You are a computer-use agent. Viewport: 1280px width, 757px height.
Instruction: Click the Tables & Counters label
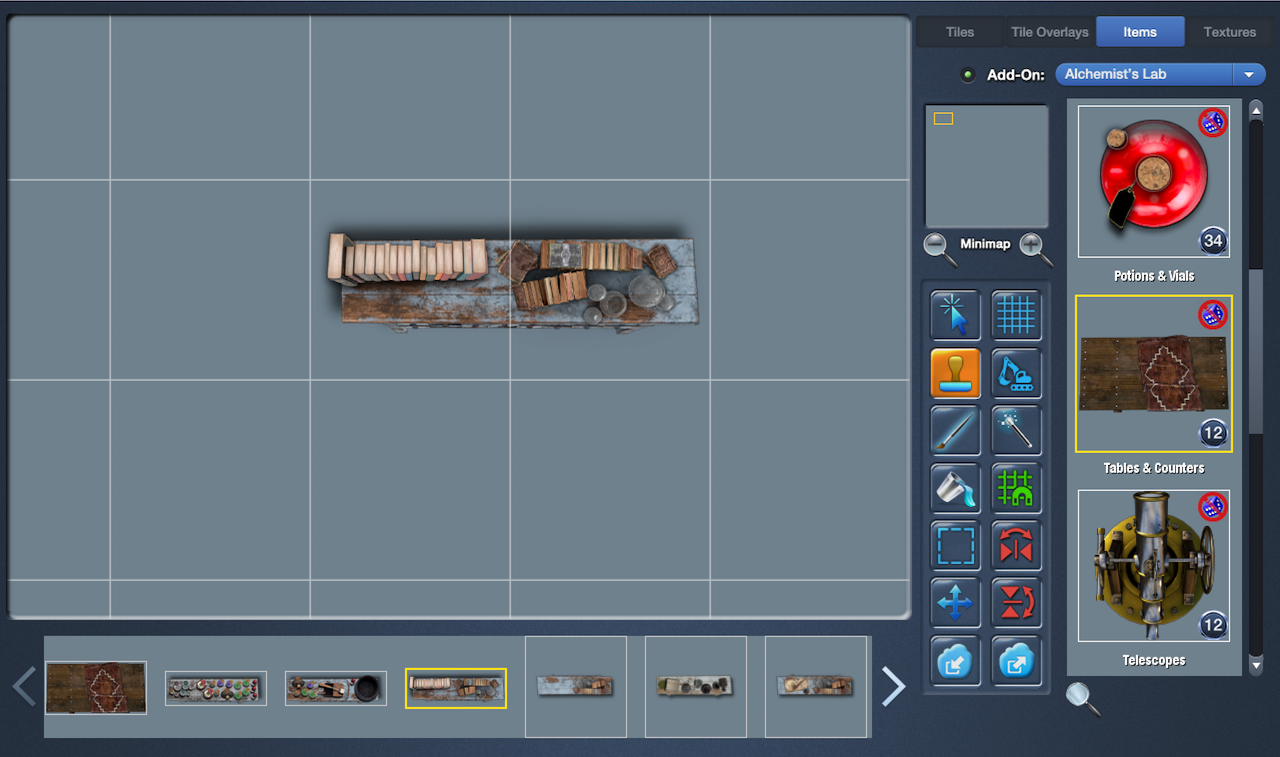coord(1154,468)
